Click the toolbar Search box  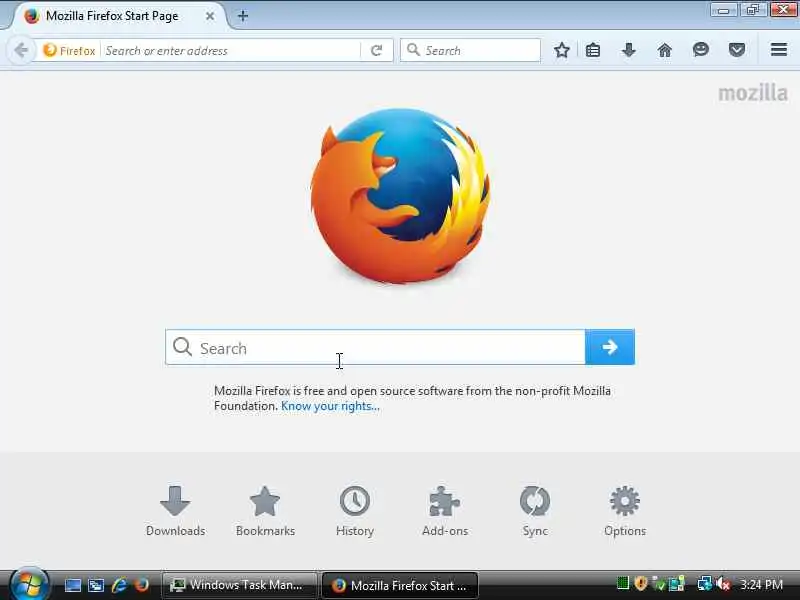click(x=470, y=50)
